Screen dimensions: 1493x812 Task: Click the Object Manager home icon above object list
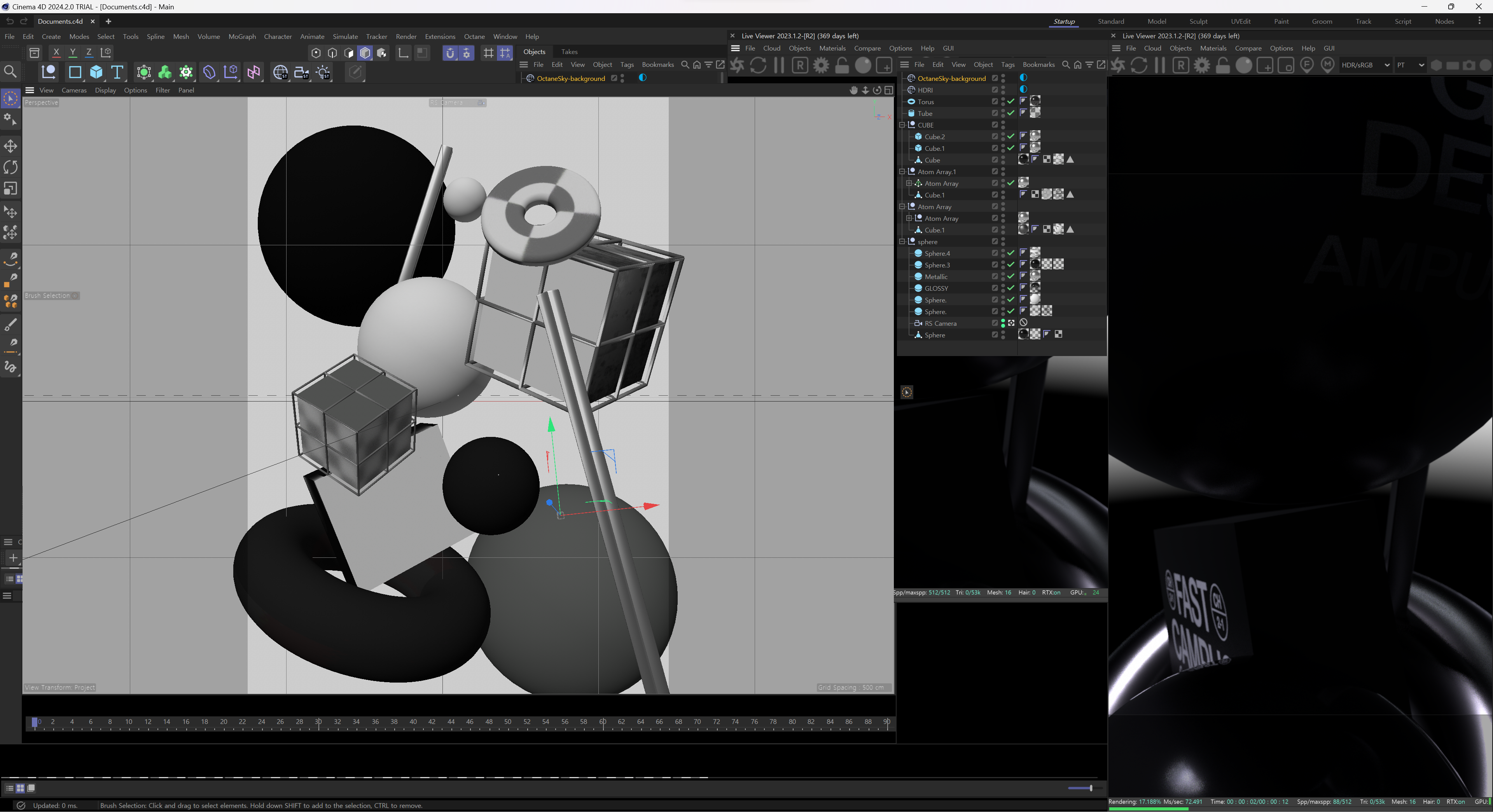(1077, 65)
